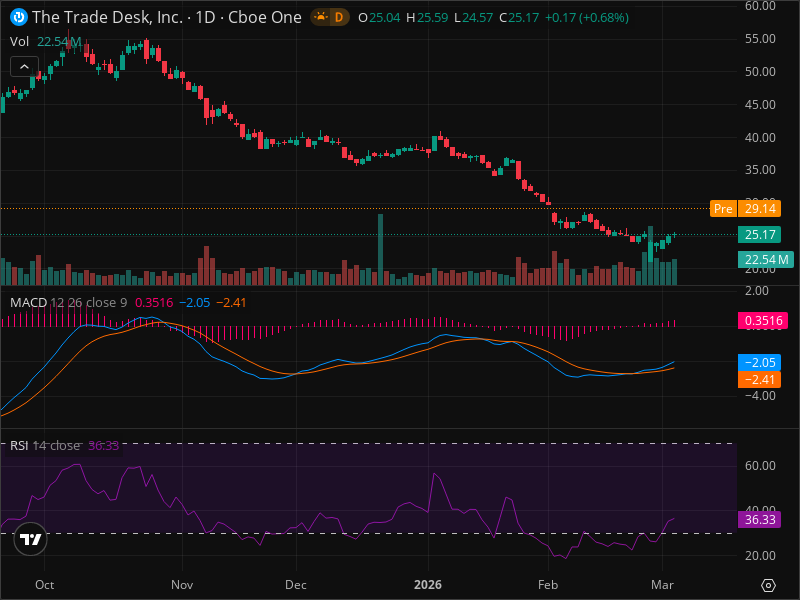This screenshot has width=800, height=600.
Task: Click the orange D data-delay badge
Action: point(339,18)
